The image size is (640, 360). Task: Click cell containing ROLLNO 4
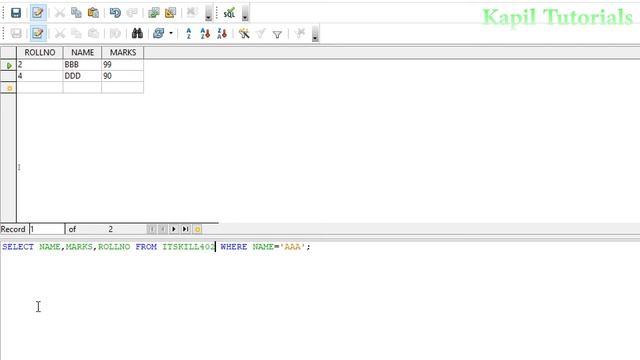point(40,76)
